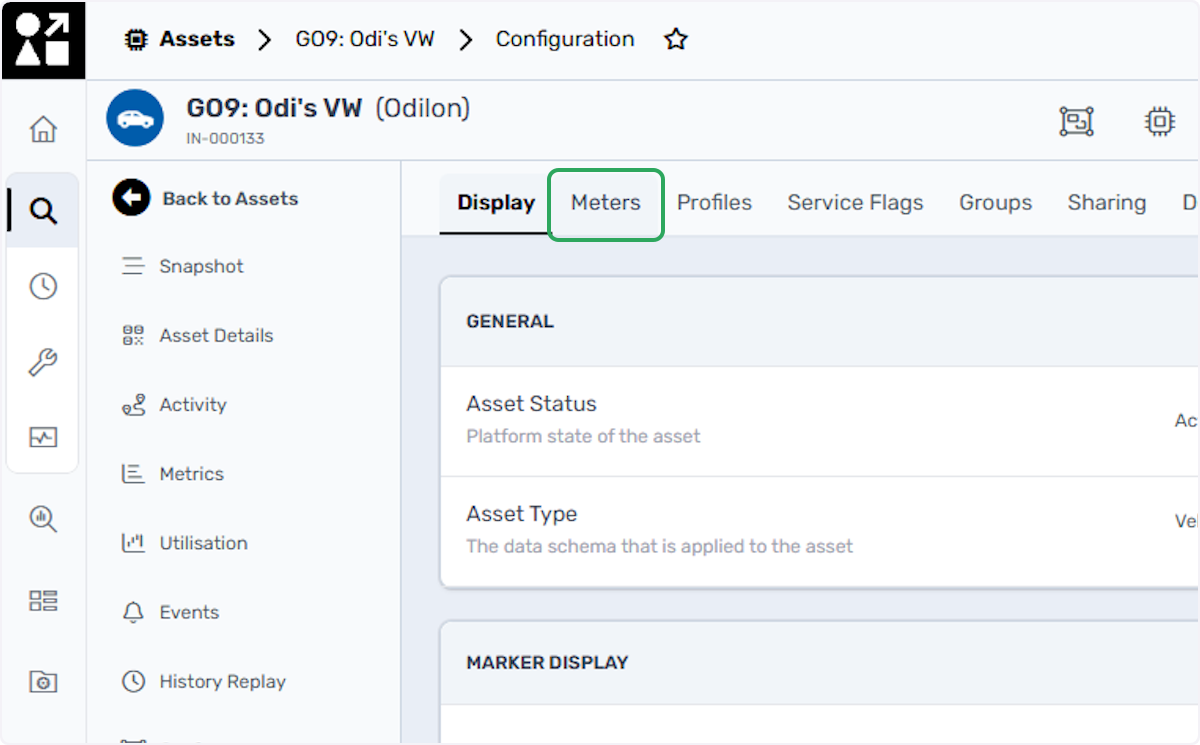Click the Back to Assets arrow icon

point(131,198)
